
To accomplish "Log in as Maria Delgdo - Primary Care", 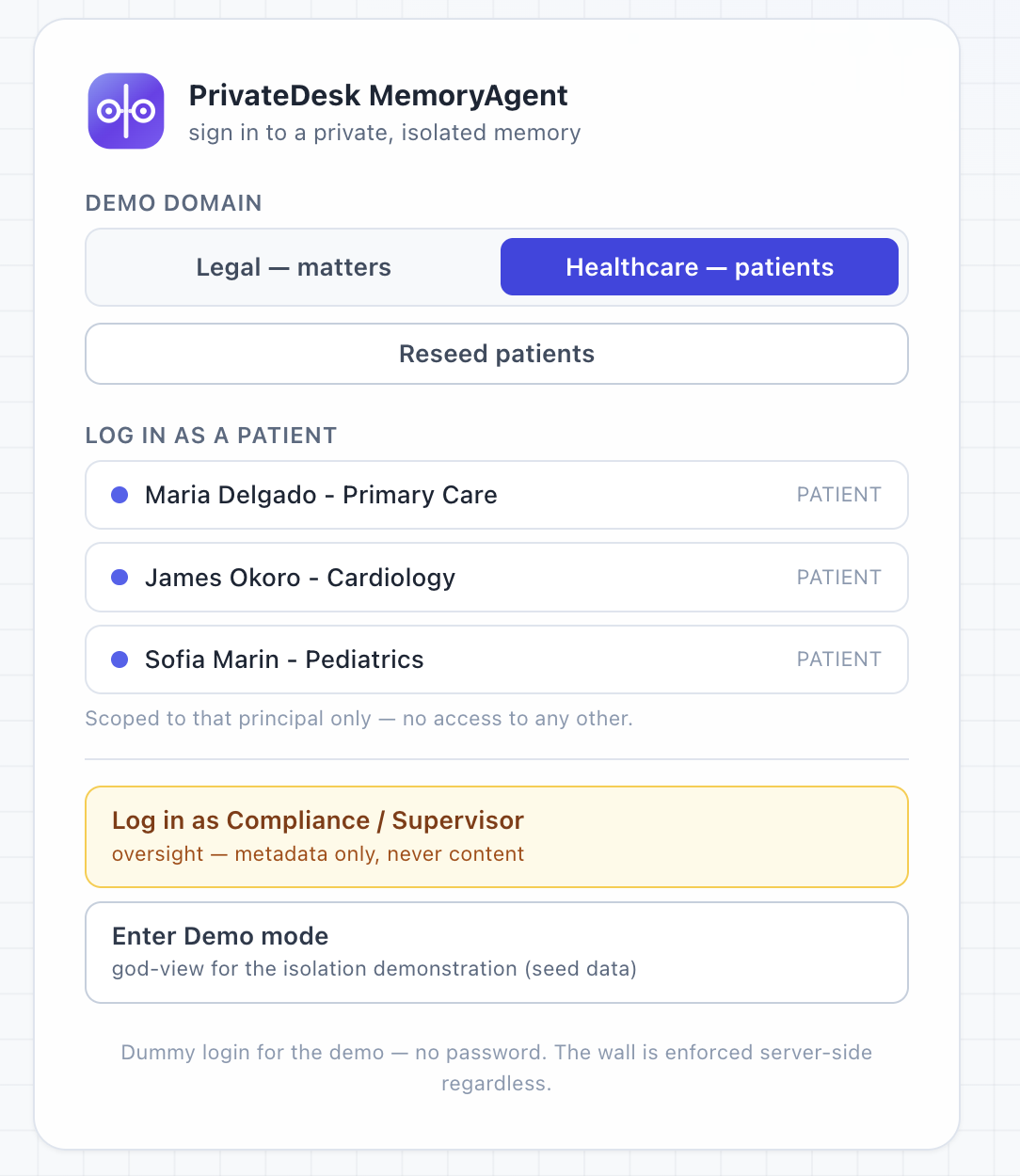I will [497, 495].
